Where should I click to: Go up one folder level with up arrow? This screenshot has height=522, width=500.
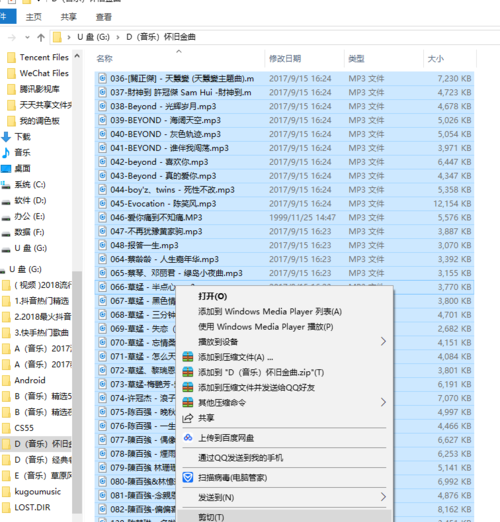click(x=41, y=37)
